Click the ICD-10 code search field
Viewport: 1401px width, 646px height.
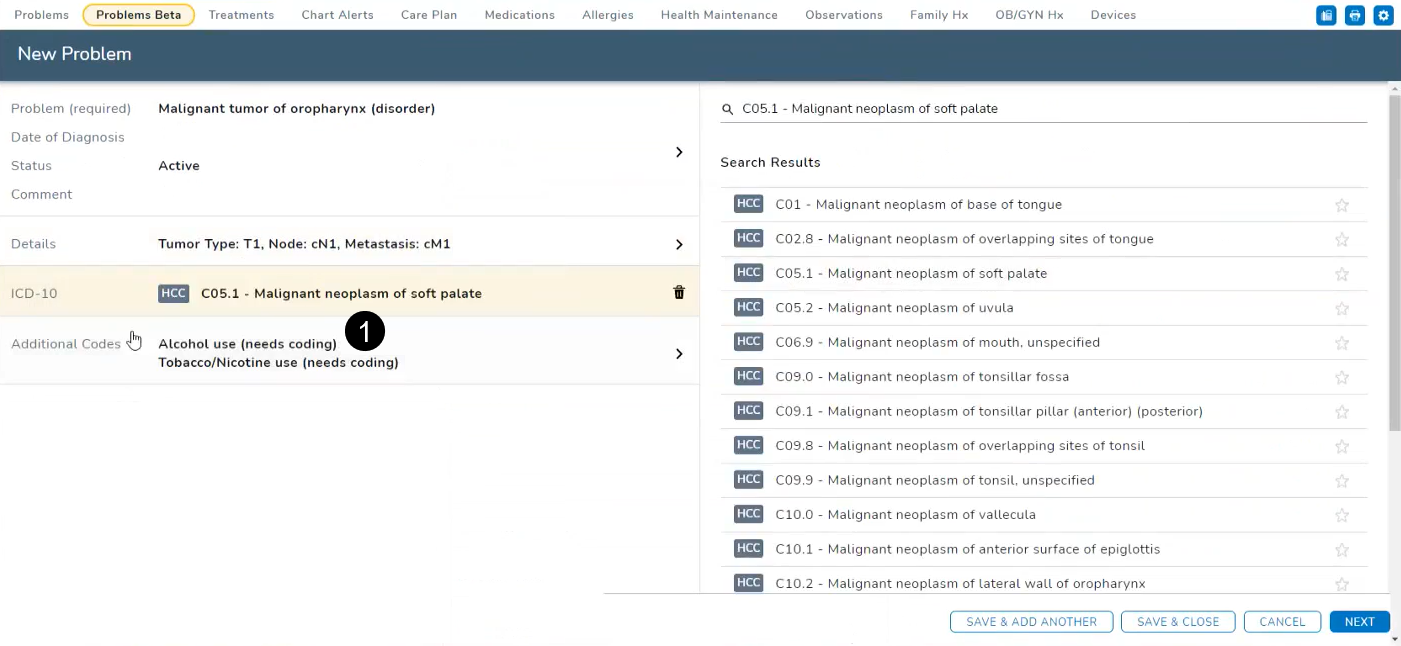(1050, 109)
